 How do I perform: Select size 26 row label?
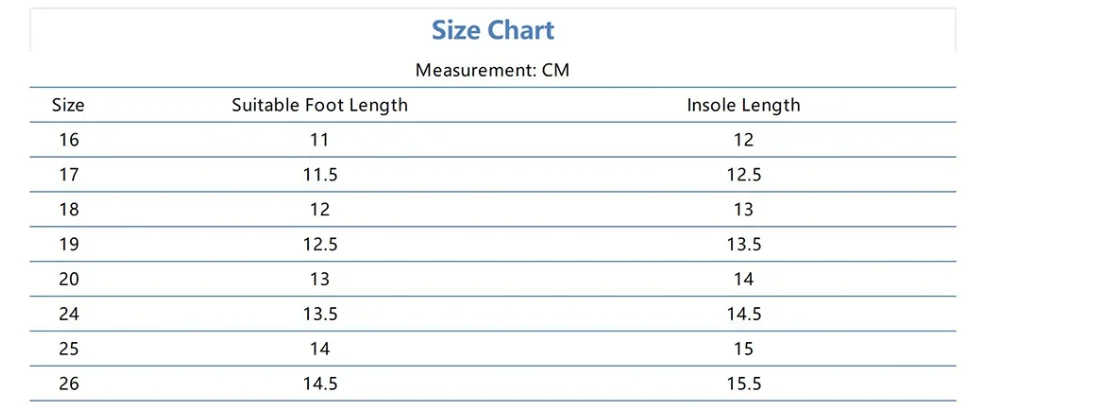point(68,384)
